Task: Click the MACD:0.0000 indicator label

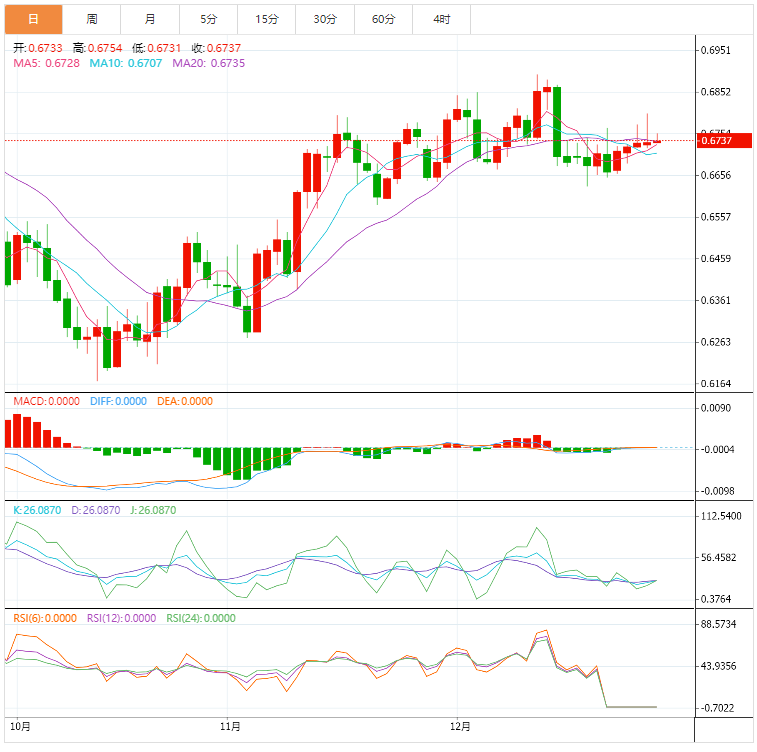Action: tap(46, 401)
